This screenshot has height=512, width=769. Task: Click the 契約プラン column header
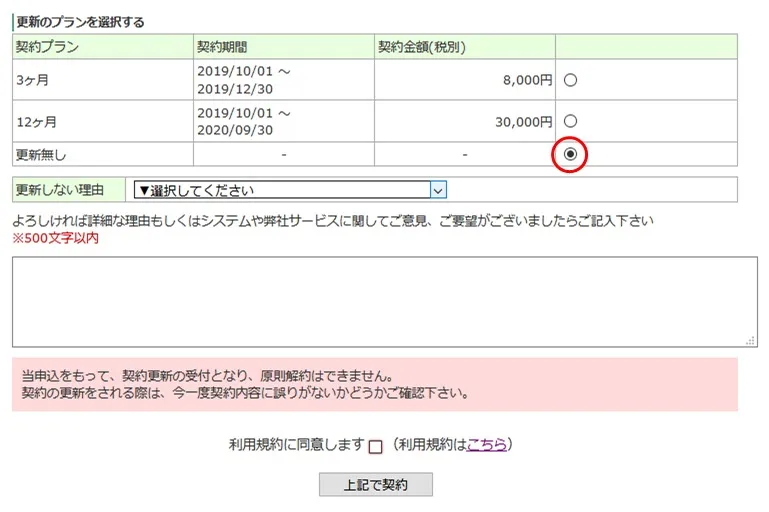click(48, 47)
